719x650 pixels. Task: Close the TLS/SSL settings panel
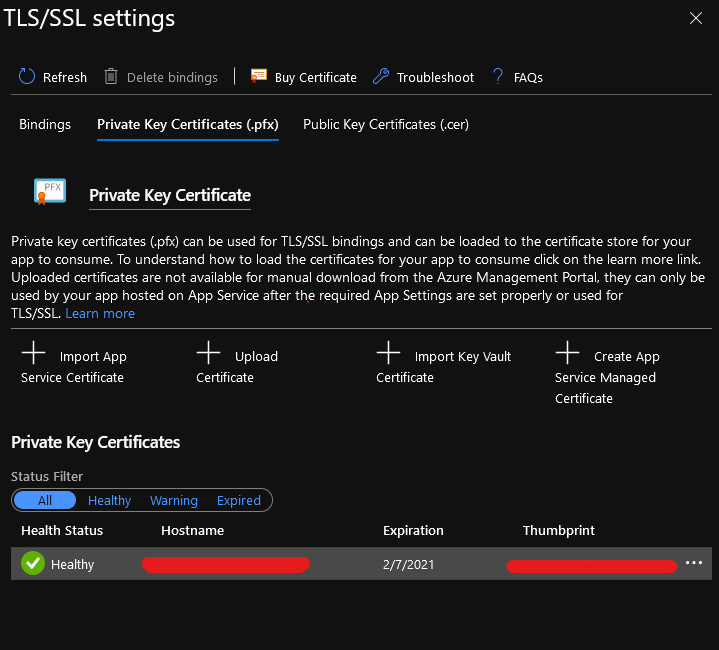(x=696, y=18)
